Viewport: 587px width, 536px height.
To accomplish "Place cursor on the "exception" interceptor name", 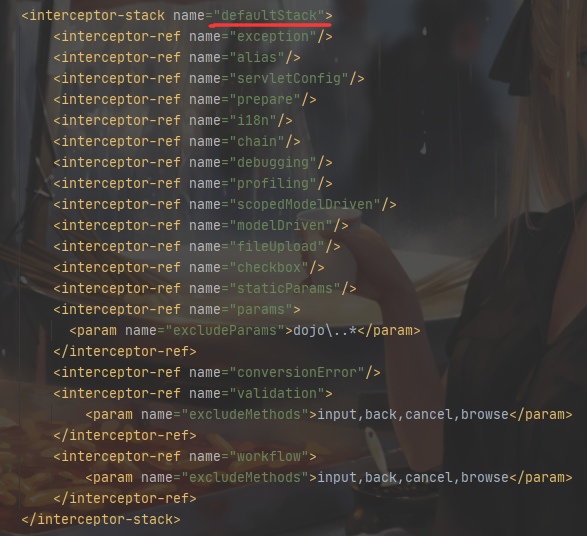I will click(x=273, y=36).
